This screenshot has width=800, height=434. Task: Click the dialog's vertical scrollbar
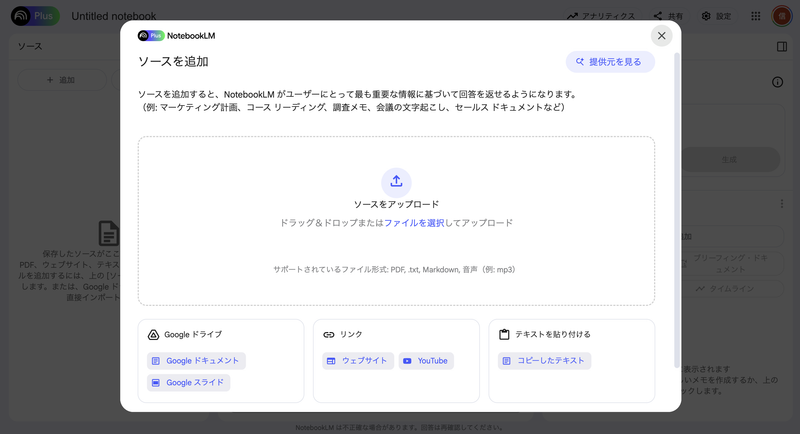pyautogui.click(x=677, y=210)
